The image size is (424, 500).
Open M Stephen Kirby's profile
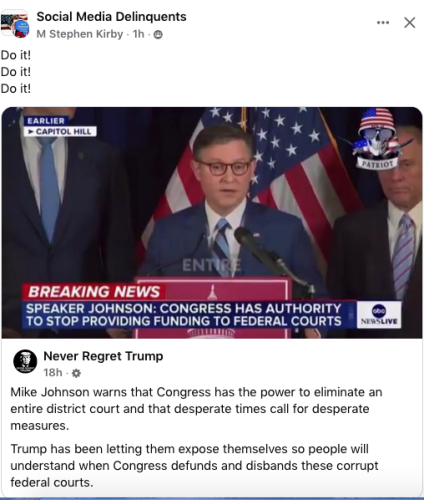coord(80,34)
